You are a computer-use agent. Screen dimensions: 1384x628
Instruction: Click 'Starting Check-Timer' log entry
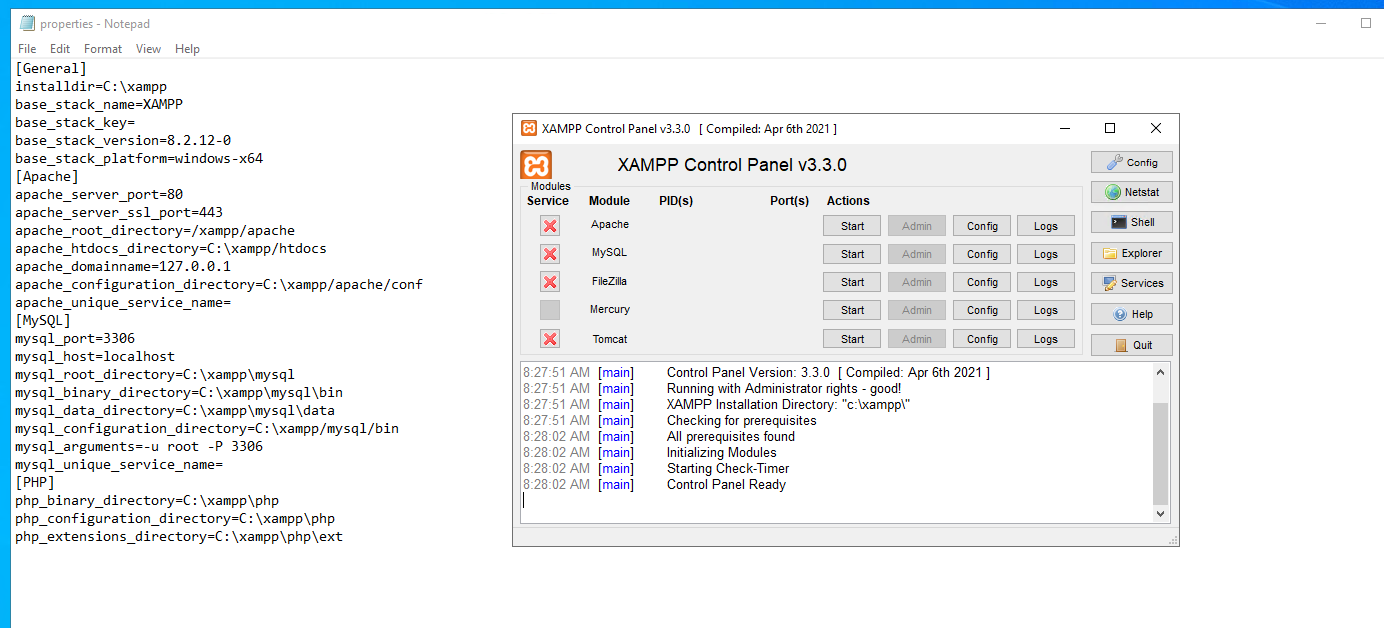[728, 469]
